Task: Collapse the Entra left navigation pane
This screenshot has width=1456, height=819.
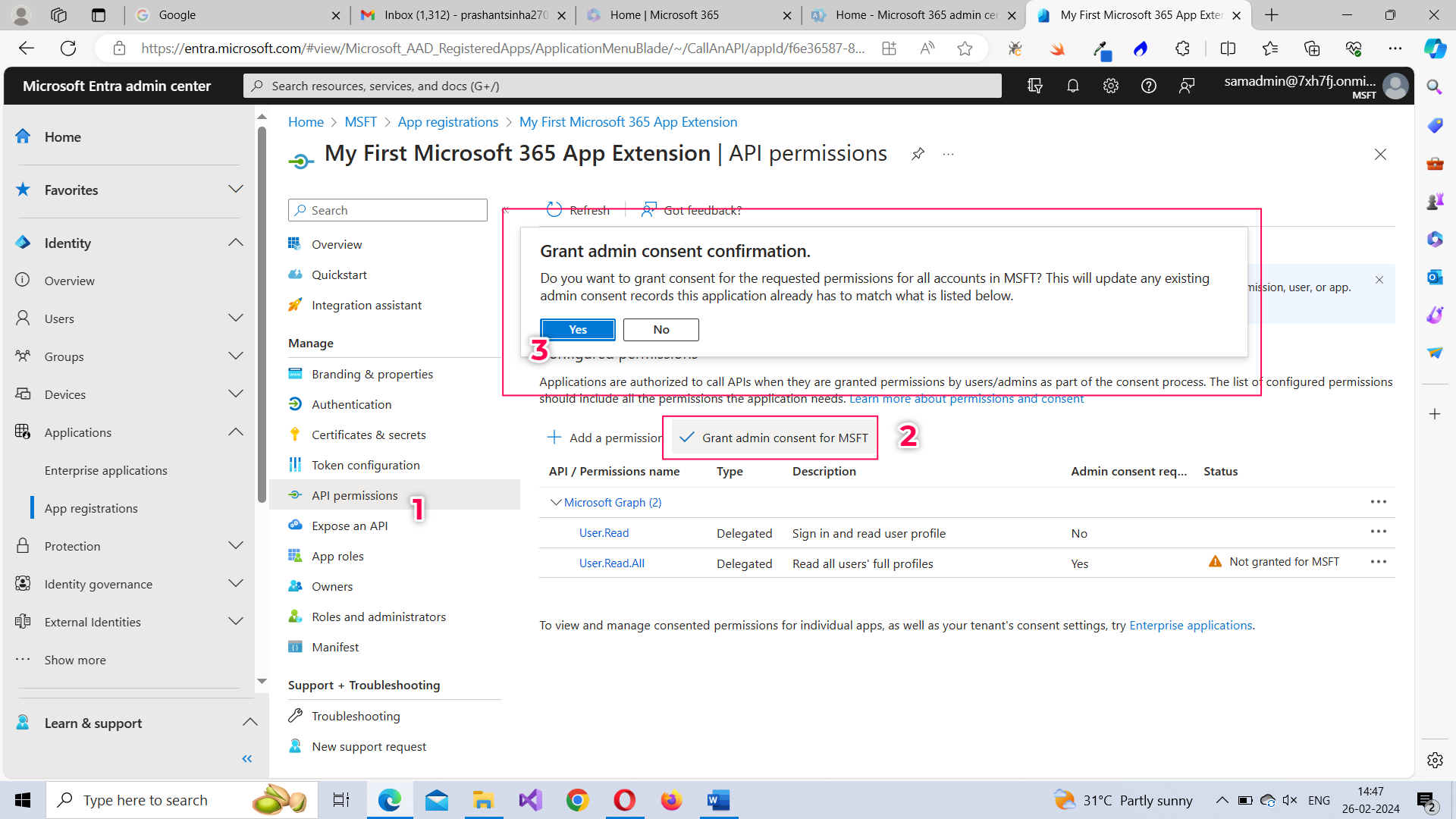Action: coord(246,758)
